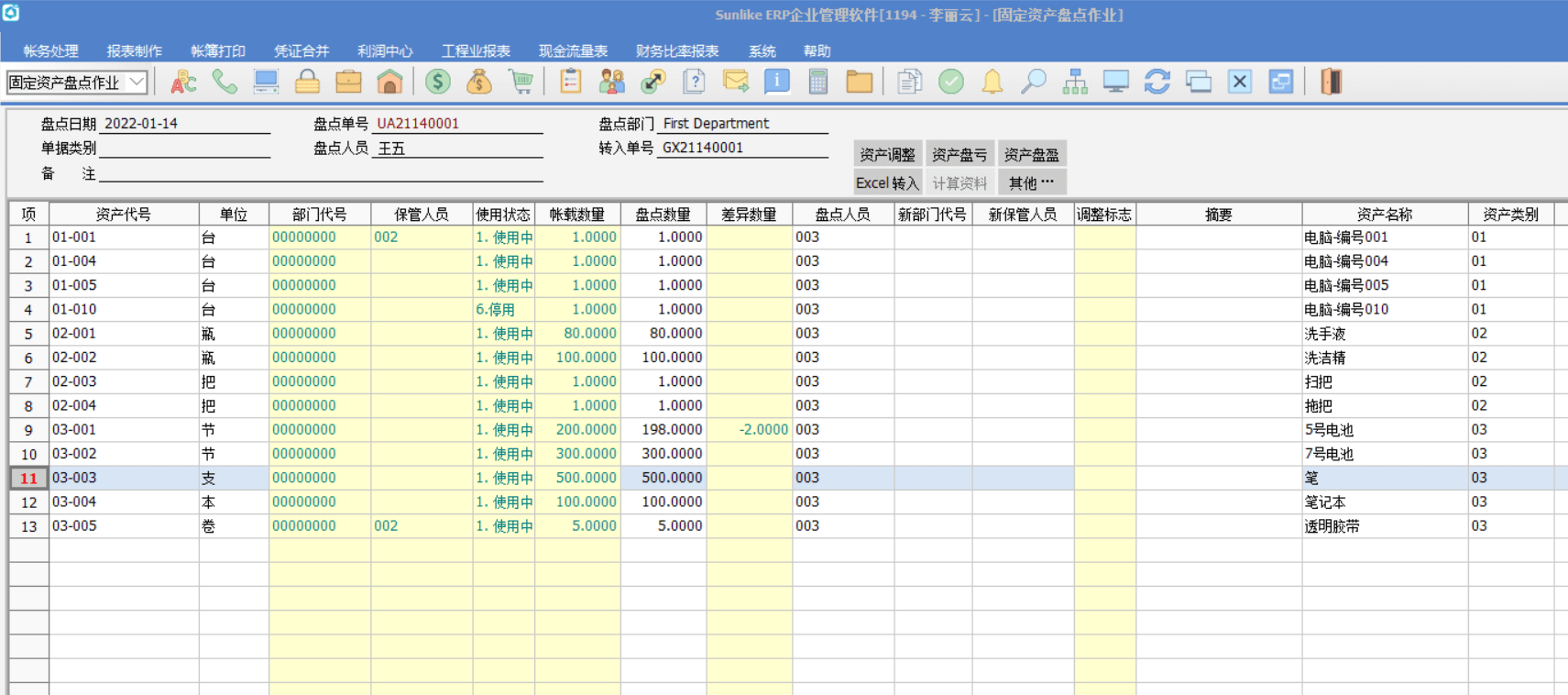Click the 使用状态 column header
The height and width of the screenshot is (695, 1568).
click(503, 215)
